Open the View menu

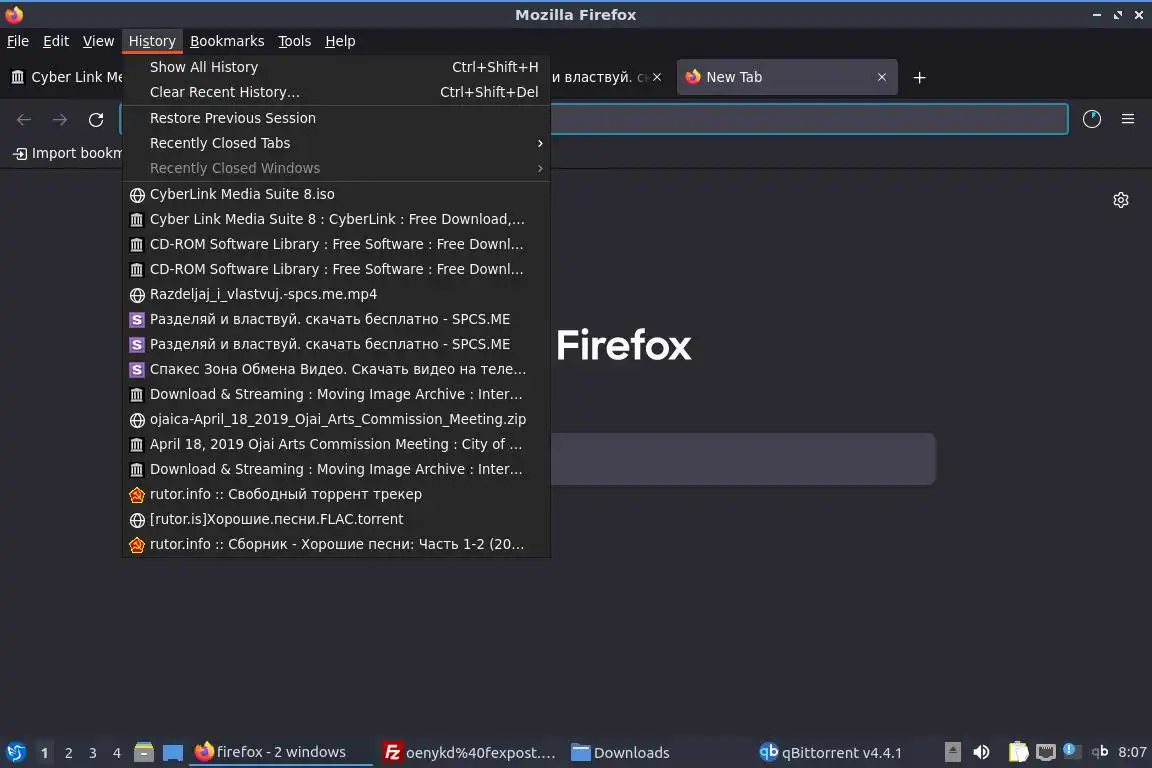point(98,41)
